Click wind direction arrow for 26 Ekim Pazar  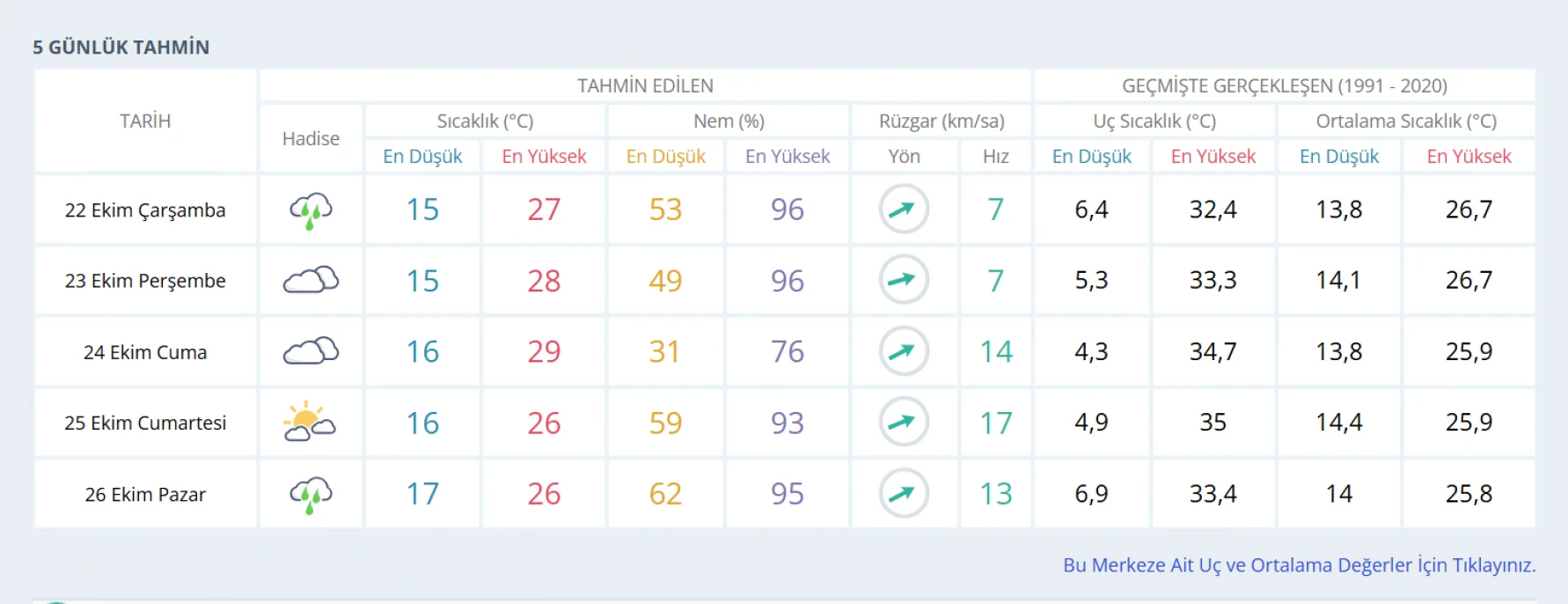tap(904, 494)
